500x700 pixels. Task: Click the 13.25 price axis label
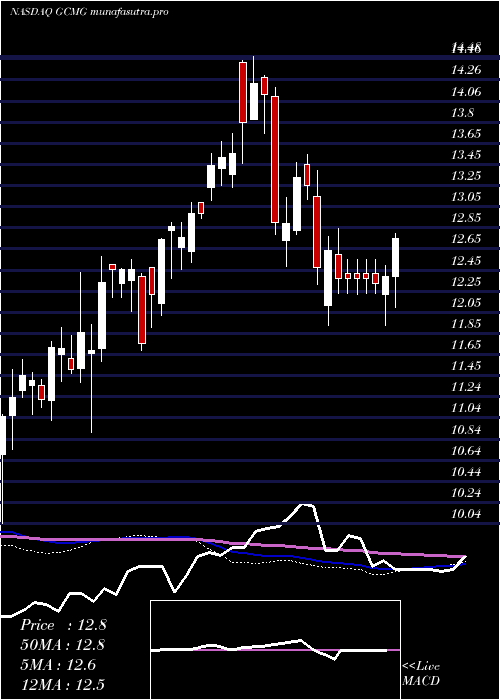coord(467,176)
